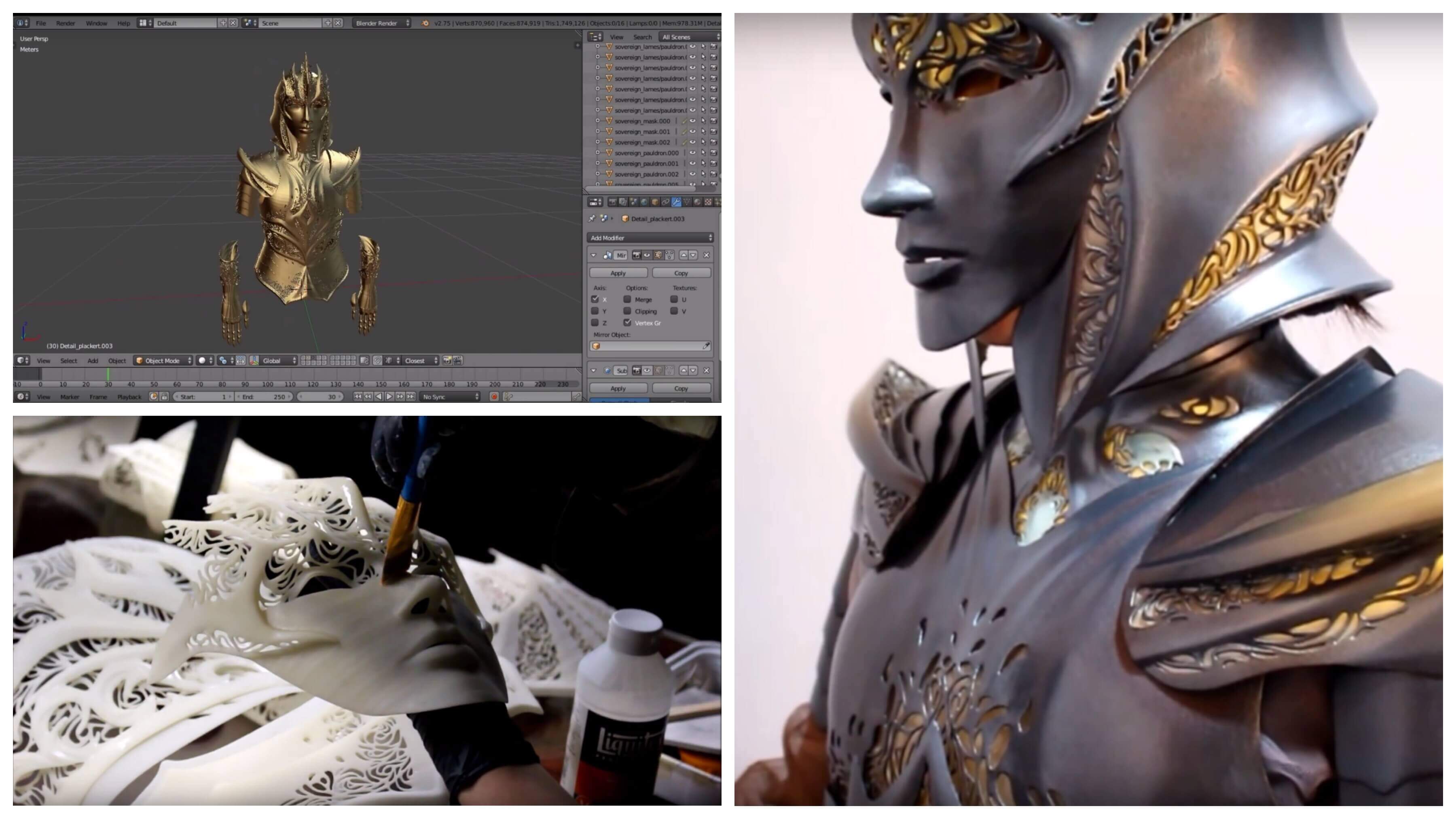Open the Object properties cube tab
The width and height of the screenshot is (1456, 819).
click(x=656, y=202)
